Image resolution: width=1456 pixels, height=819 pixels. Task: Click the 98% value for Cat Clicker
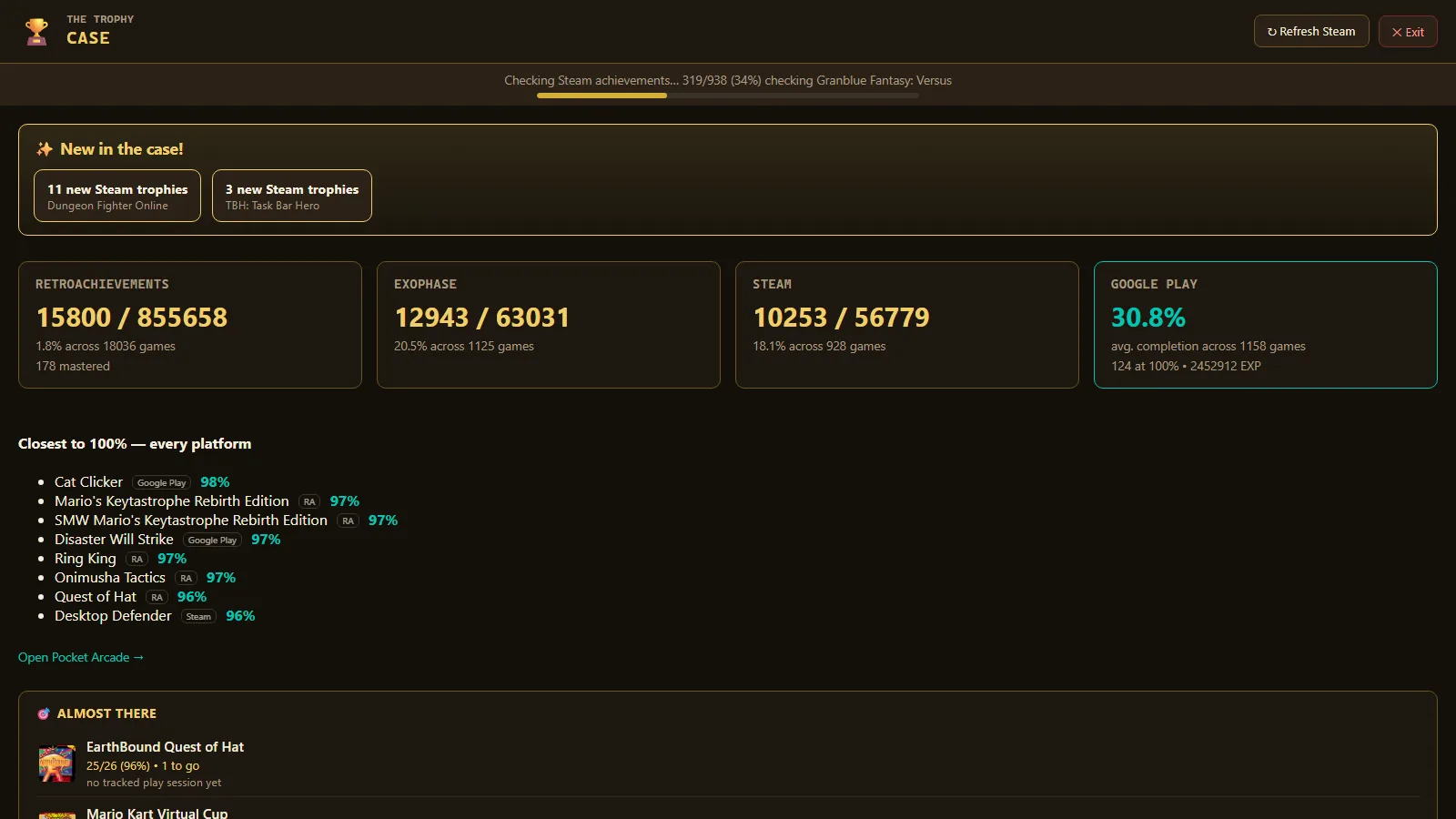pyautogui.click(x=215, y=482)
